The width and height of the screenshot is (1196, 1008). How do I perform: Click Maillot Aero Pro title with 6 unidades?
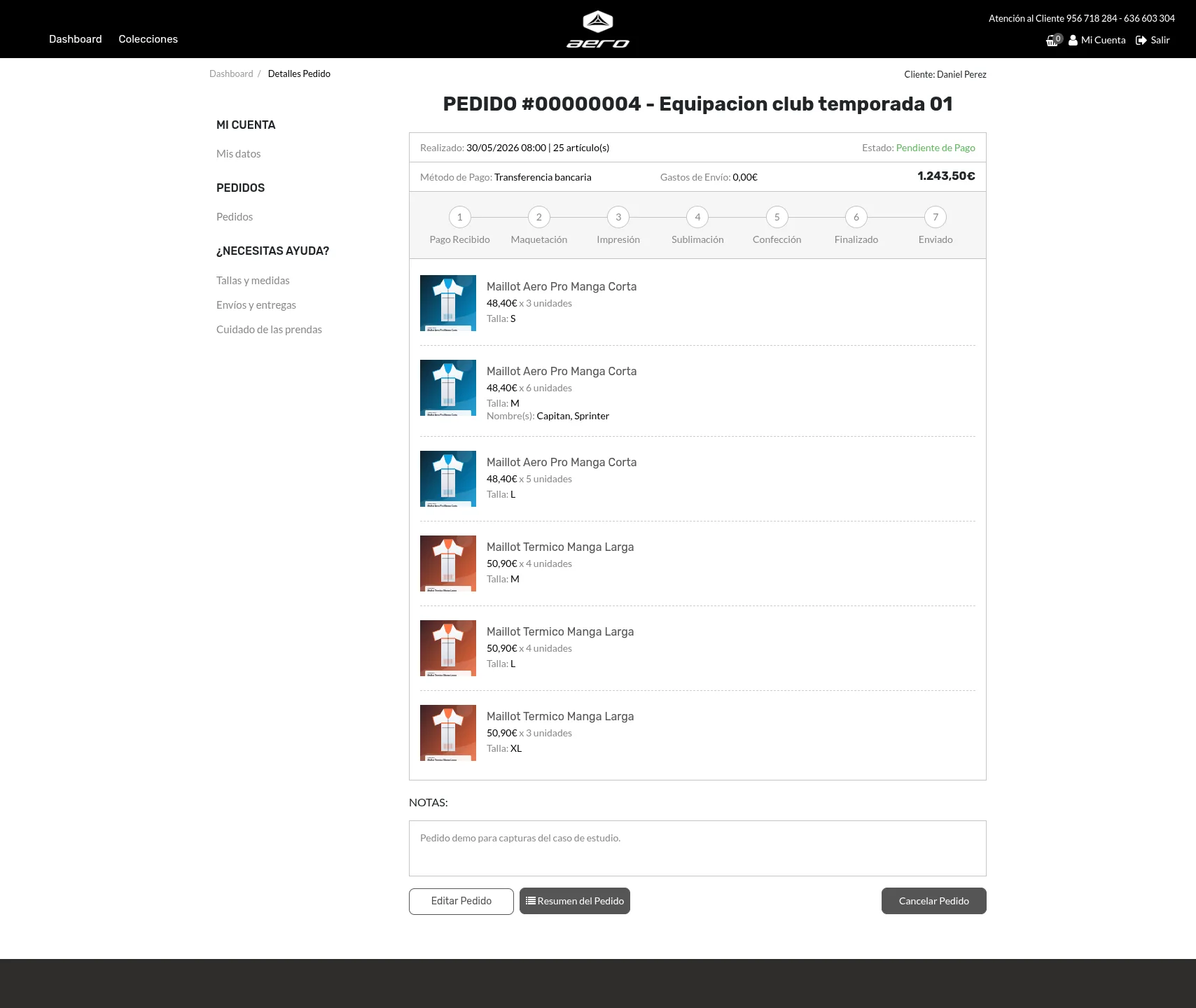562,371
